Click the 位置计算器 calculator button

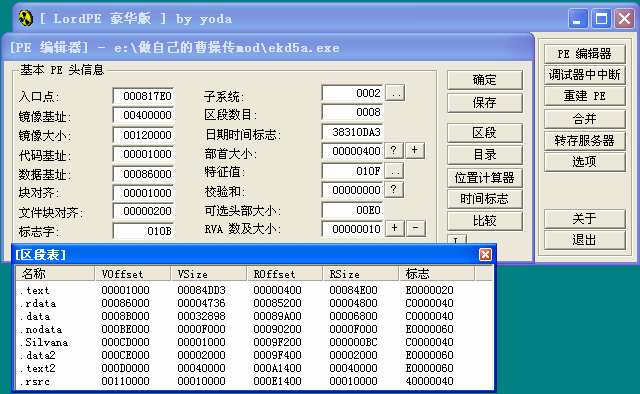coord(484,178)
